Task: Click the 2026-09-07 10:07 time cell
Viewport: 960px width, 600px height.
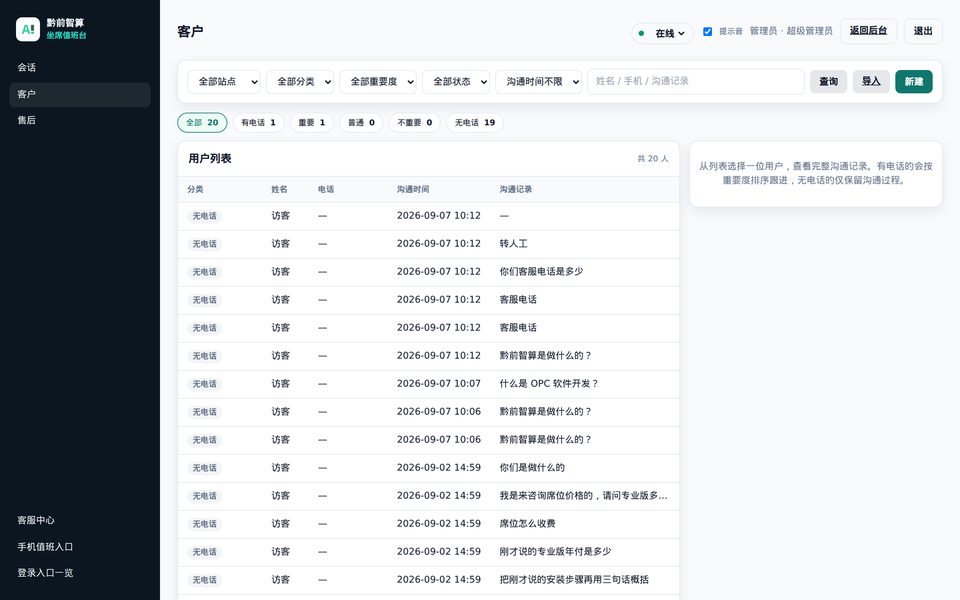Action: pyautogui.click(x=438, y=384)
